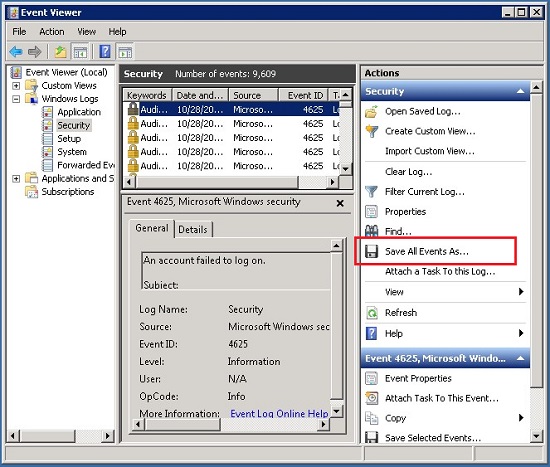Open the Help submenu arrow in Actions

(521, 333)
